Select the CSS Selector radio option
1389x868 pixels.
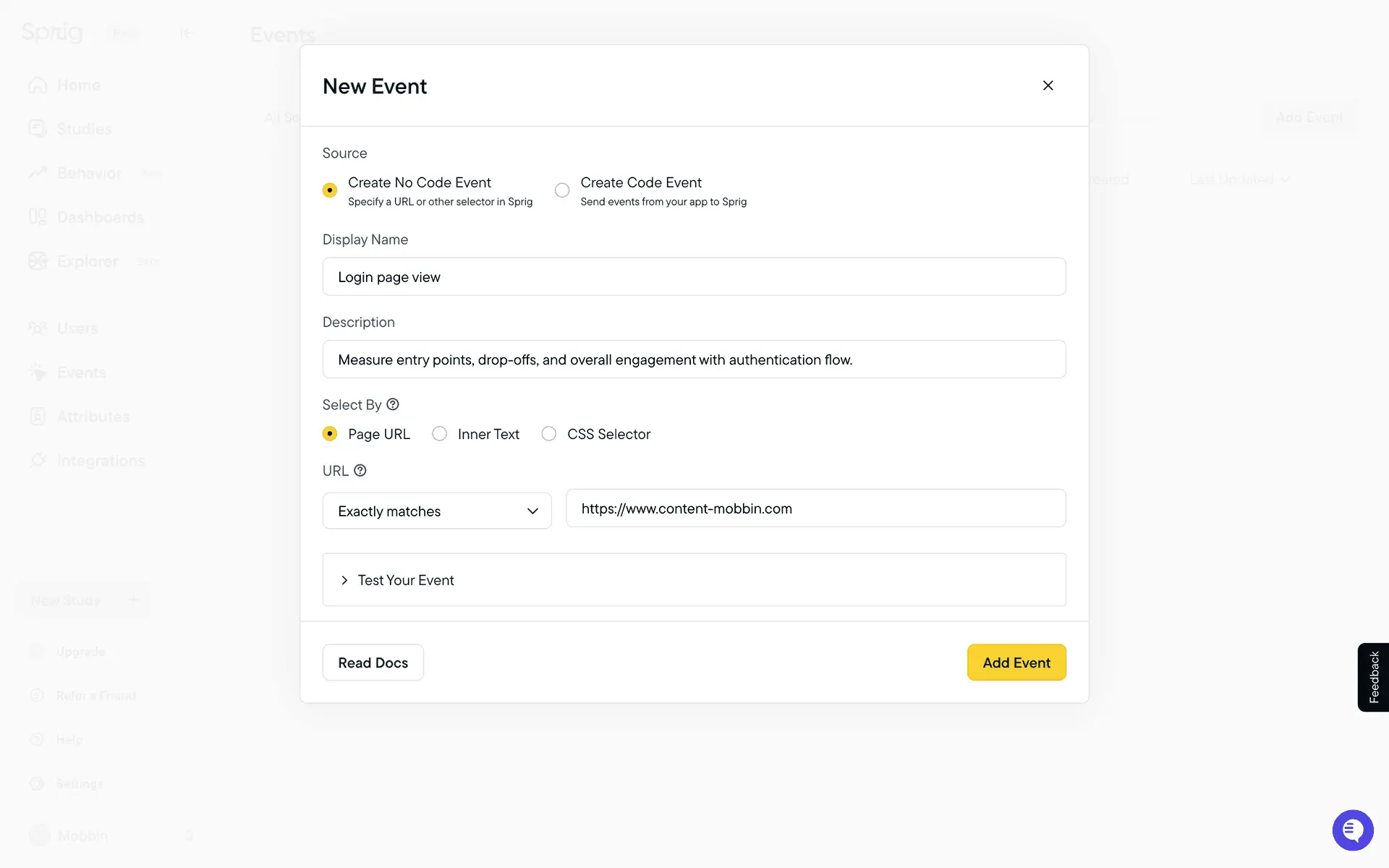tap(549, 434)
